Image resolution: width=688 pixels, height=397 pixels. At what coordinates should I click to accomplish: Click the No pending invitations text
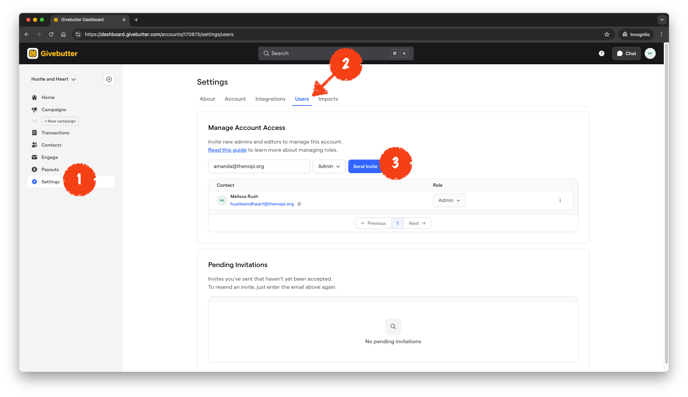click(393, 341)
